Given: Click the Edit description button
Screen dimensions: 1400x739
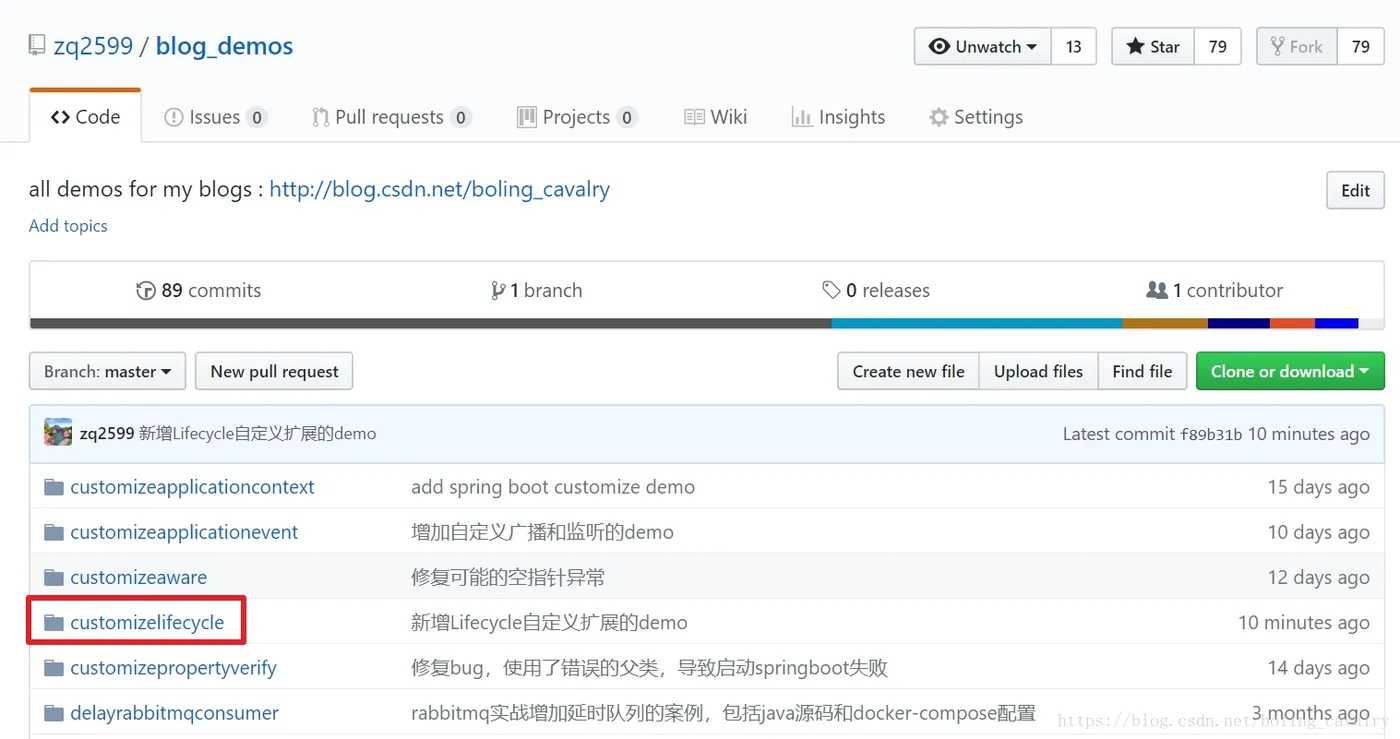Looking at the screenshot, I should point(1355,190).
